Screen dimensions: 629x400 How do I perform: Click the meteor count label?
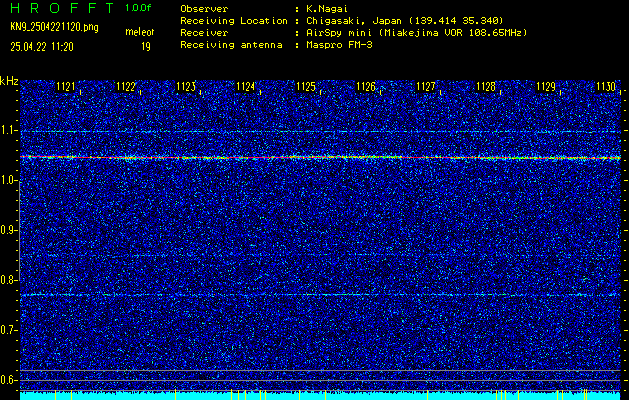click(140, 32)
